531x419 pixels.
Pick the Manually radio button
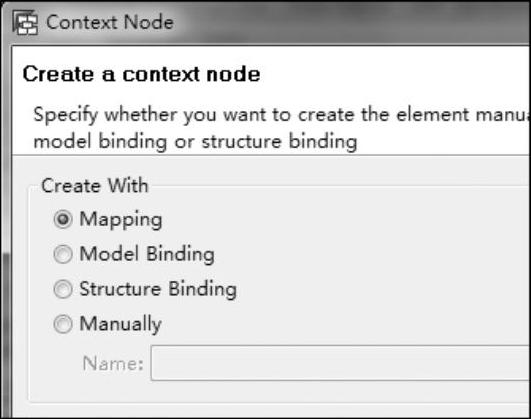click(x=63, y=324)
